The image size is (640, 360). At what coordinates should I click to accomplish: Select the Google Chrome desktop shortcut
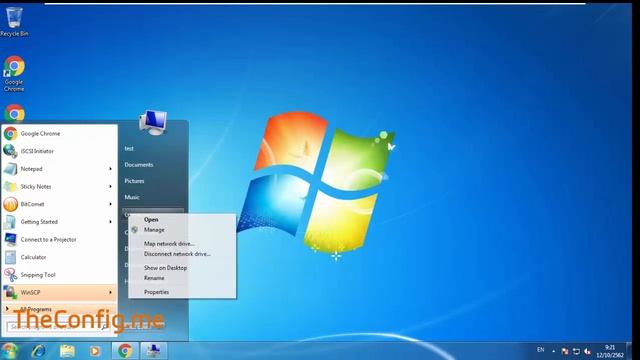(14, 74)
